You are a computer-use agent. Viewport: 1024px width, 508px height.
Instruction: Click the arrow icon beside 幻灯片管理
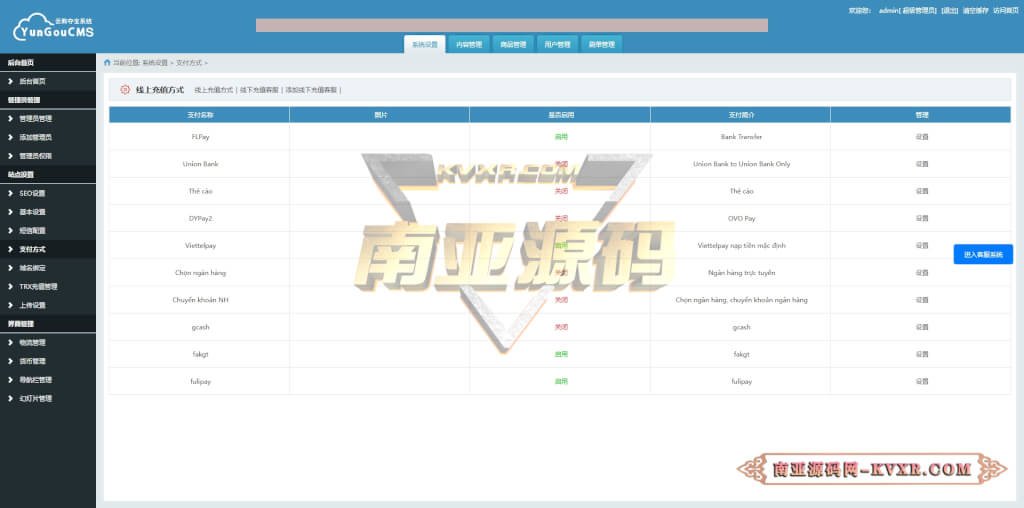[10, 399]
